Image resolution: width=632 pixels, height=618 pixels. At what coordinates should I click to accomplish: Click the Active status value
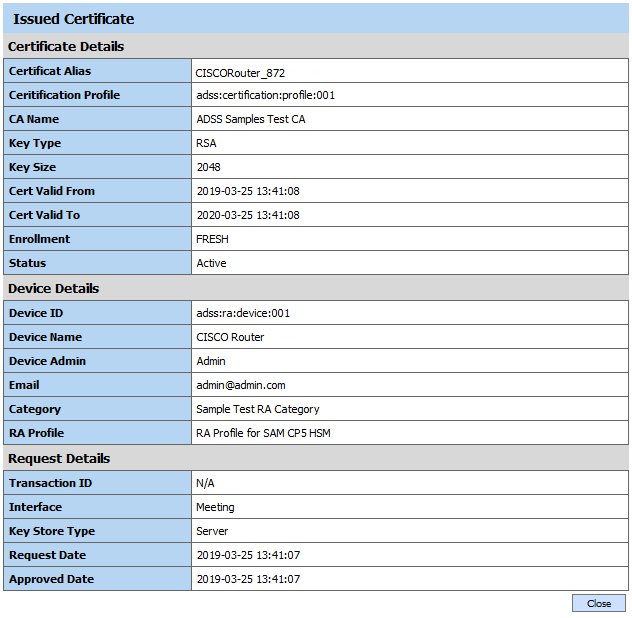[x=211, y=264]
